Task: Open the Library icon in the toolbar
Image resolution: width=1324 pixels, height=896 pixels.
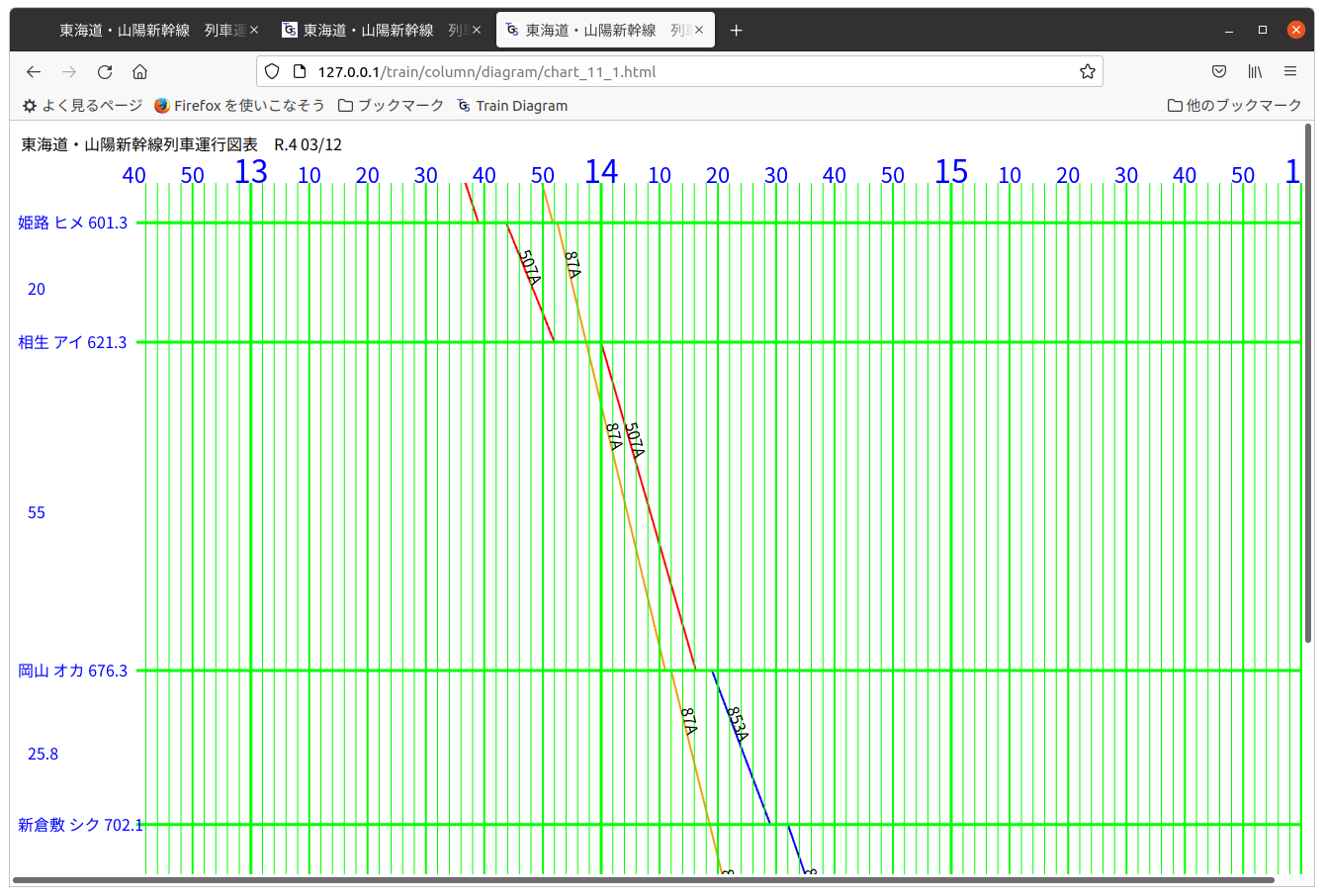Action: point(1255,71)
